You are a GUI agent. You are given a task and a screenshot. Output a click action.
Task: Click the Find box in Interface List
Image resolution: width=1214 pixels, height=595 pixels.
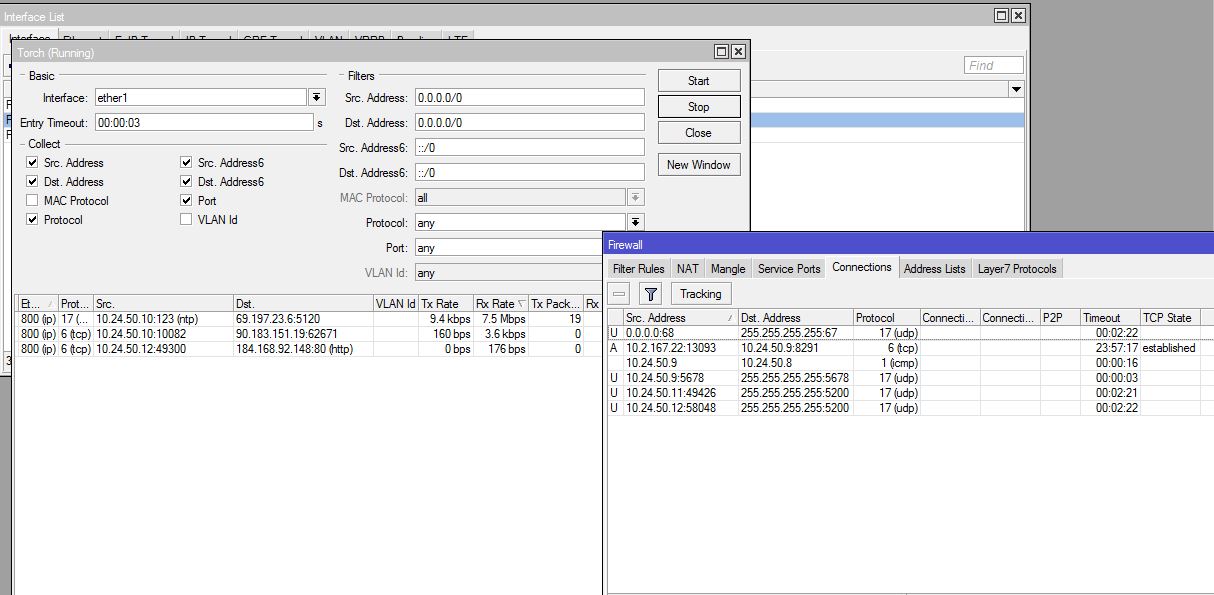click(994, 65)
